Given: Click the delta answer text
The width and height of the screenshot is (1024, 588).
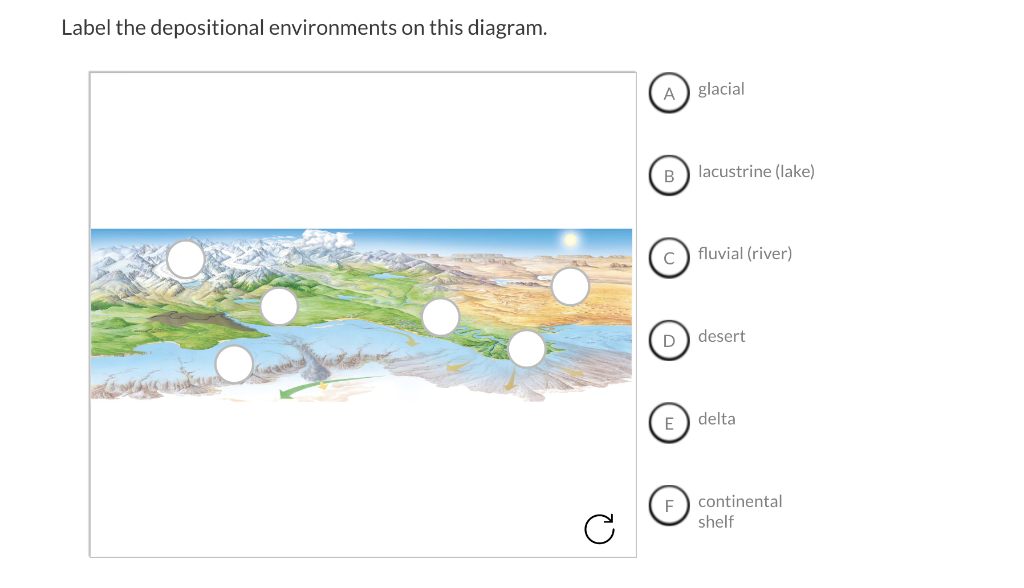Looking at the screenshot, I should pos(718,418).
